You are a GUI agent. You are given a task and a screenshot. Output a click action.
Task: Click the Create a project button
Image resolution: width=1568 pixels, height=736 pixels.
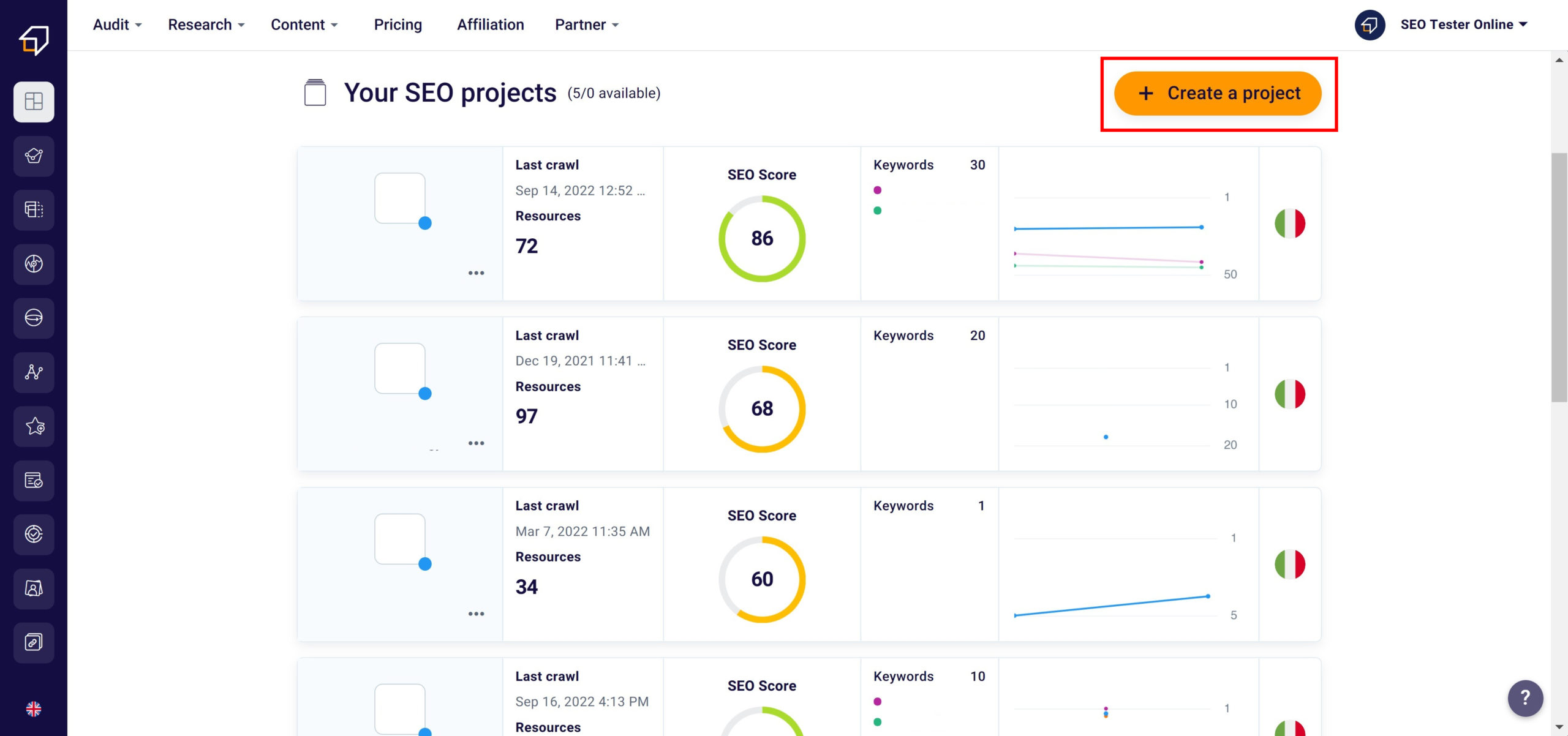coord(1217,94)
